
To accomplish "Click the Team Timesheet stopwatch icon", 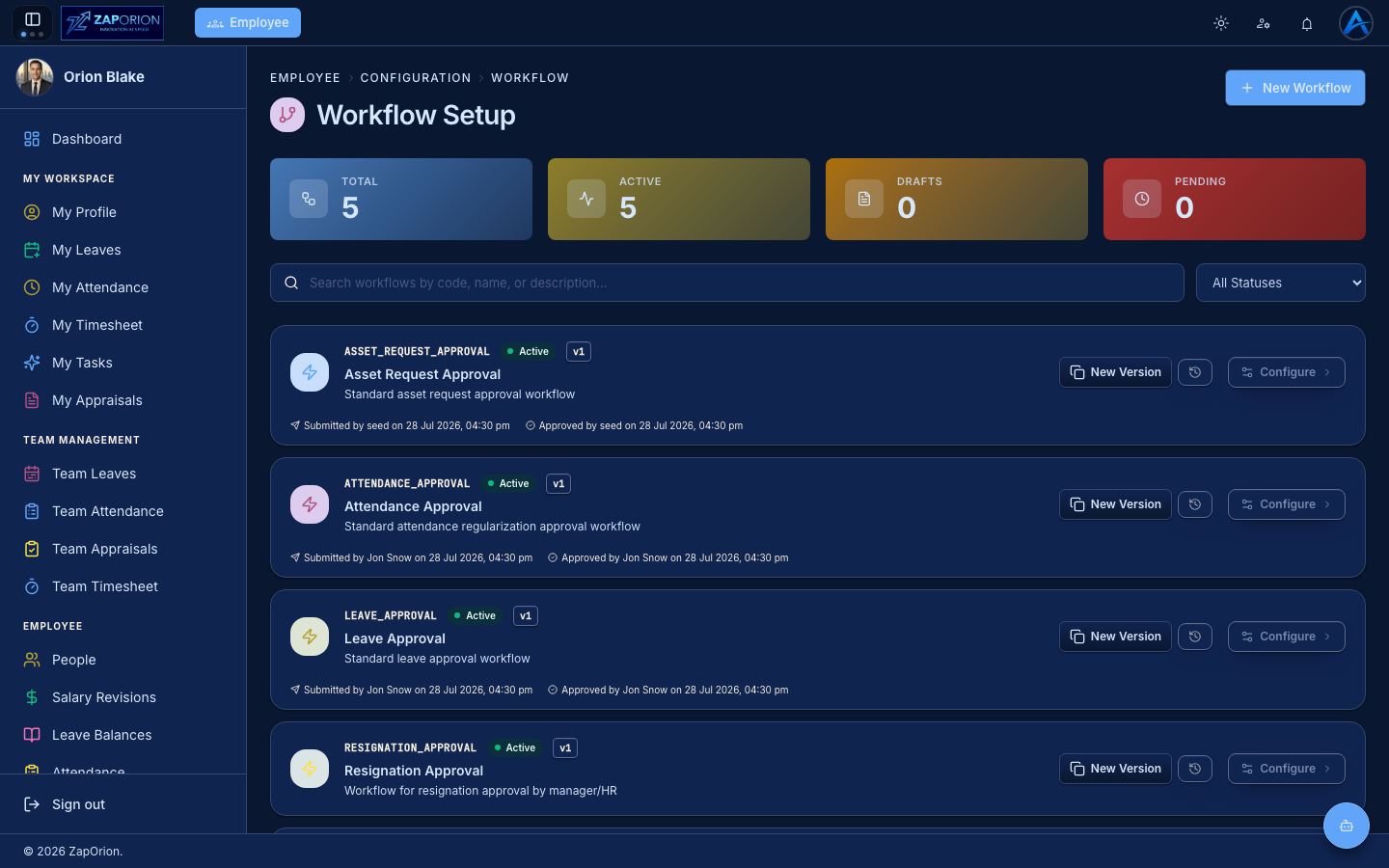I will [32, 586].
